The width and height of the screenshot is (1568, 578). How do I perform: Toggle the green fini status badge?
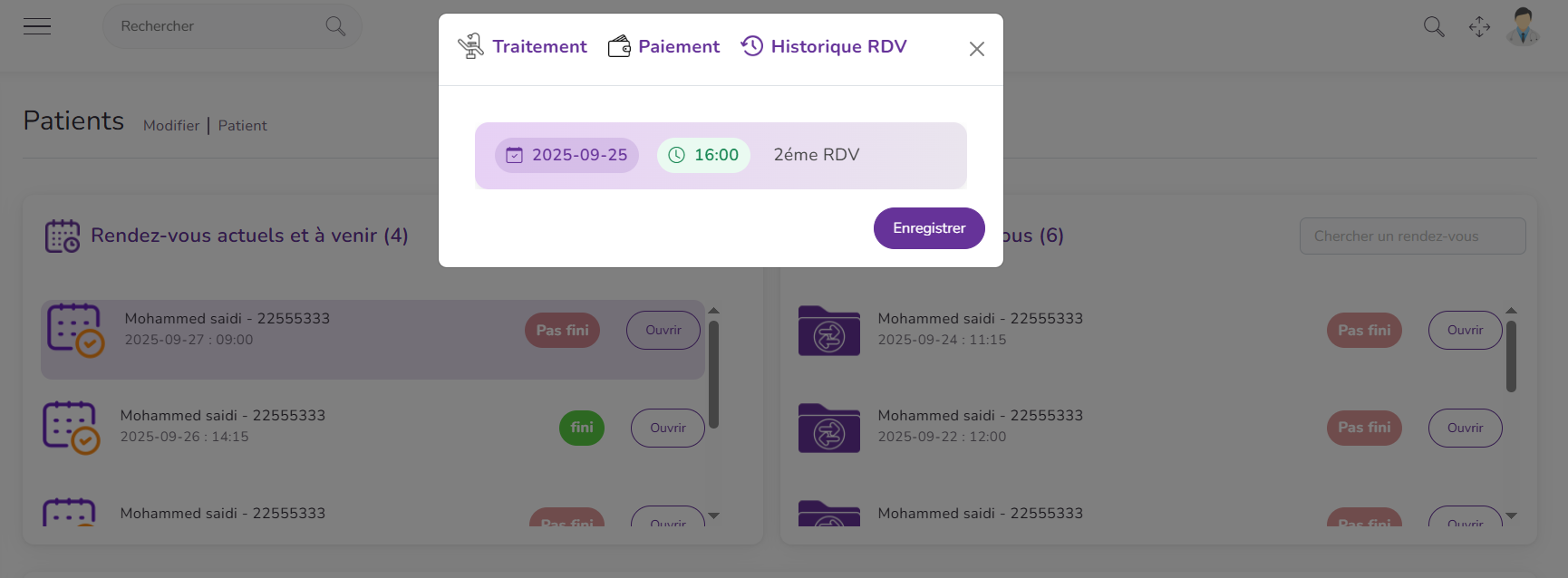581,428
